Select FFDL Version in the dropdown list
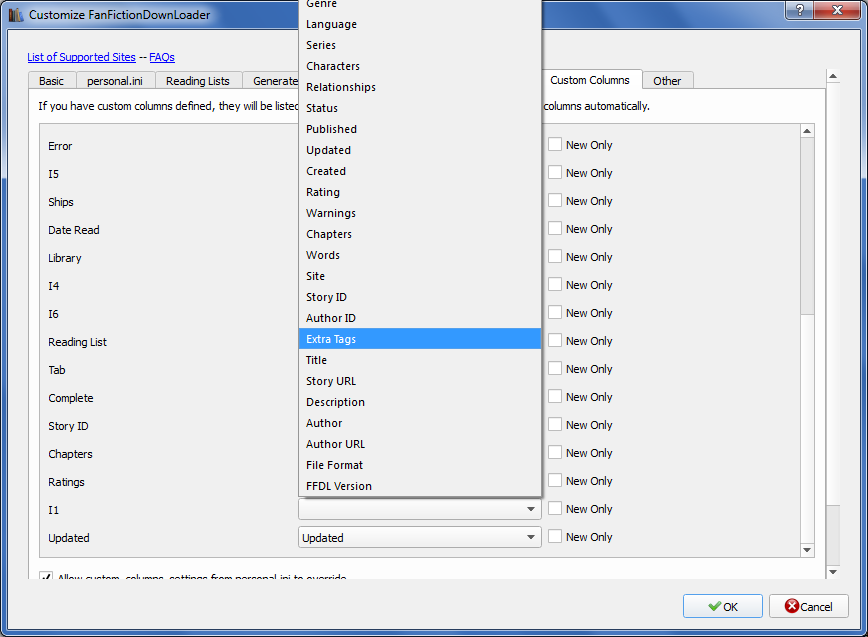This screenshot has height=637, width=868. coord(420,486)
